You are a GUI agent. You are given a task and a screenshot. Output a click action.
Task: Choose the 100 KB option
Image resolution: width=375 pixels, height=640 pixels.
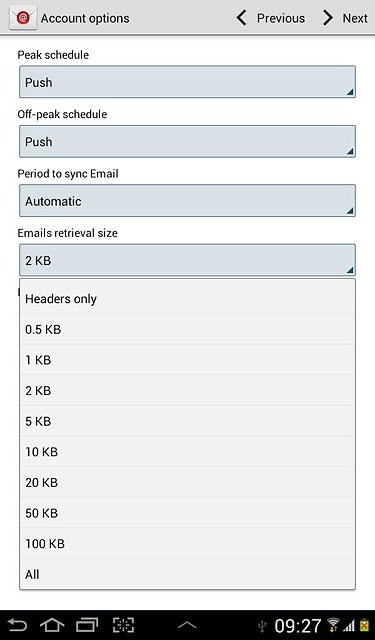click(x=187, y=543)
